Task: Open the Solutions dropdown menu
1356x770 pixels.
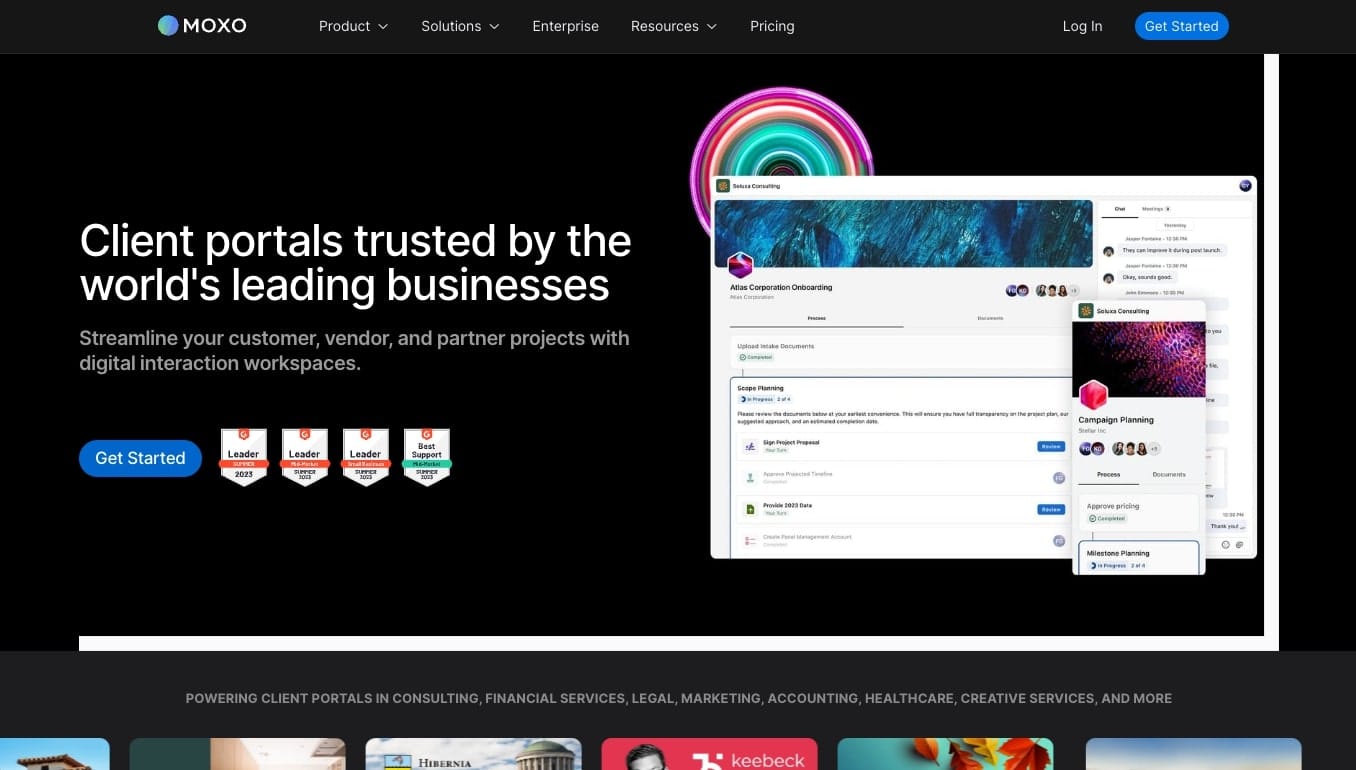Action: coord(460,26)
